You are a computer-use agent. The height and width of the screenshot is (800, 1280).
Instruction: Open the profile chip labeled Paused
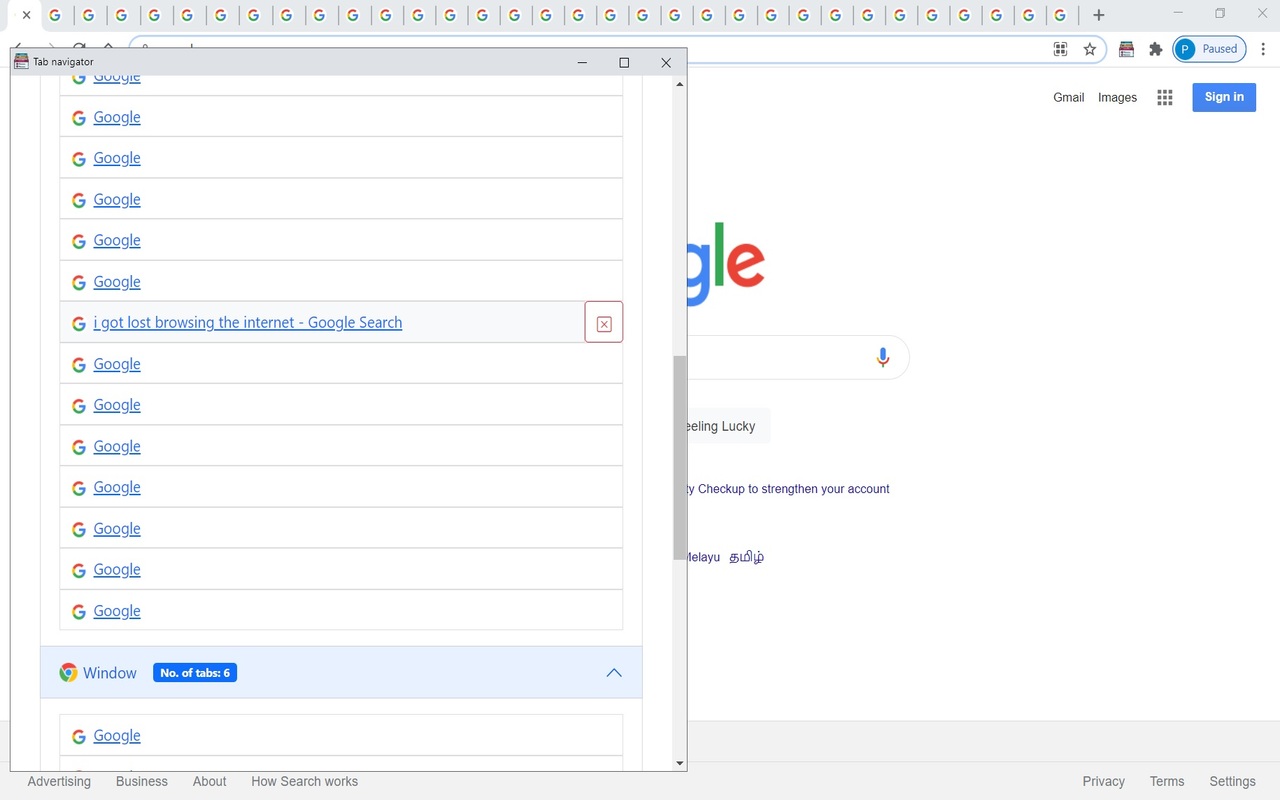click(1209, 49)
